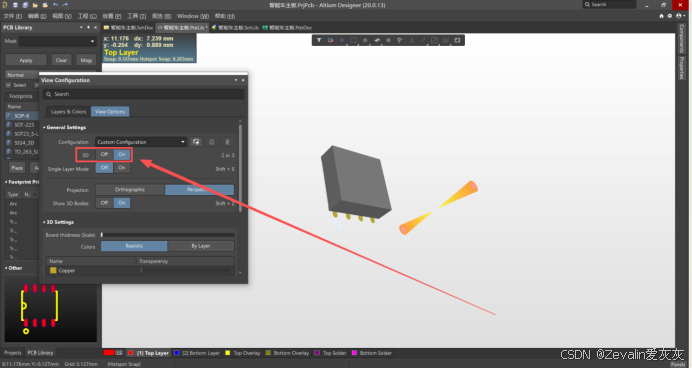Click the Redo arrow icon
The height and width of the screenshot is (369, 692).
(x=65, y=5)
